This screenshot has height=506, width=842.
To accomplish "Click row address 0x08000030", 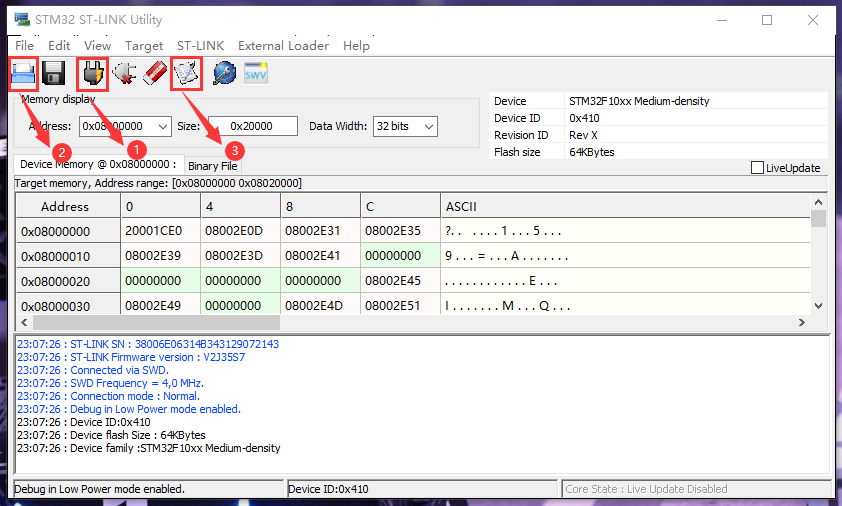I will point(68,305).
